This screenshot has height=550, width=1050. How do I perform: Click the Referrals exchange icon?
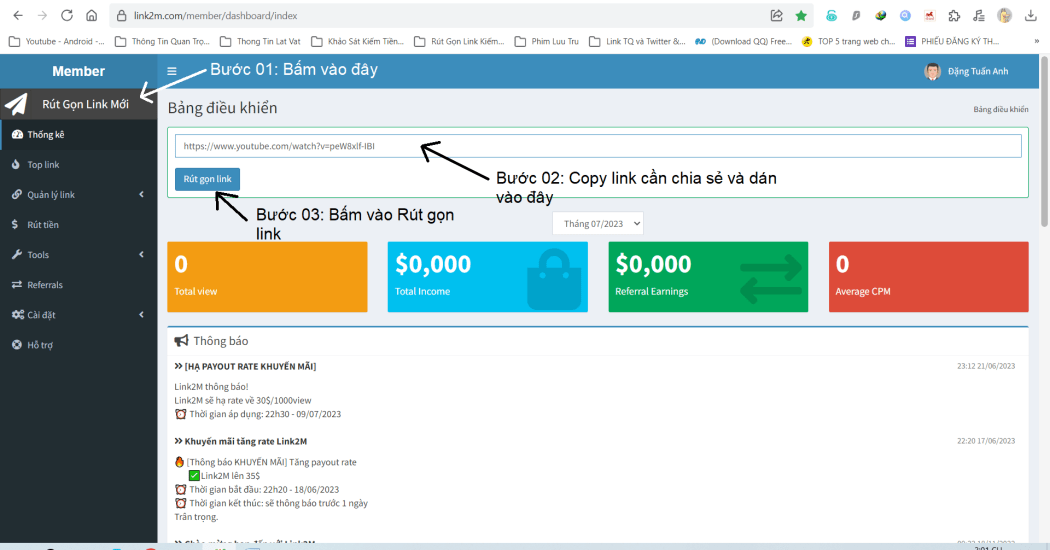(17, 285)
